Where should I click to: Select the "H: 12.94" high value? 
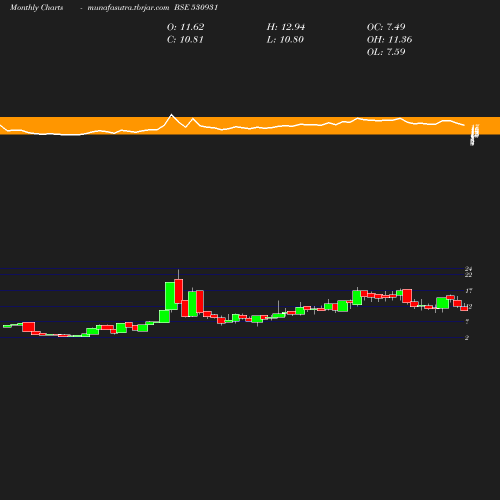pos(286,27)
